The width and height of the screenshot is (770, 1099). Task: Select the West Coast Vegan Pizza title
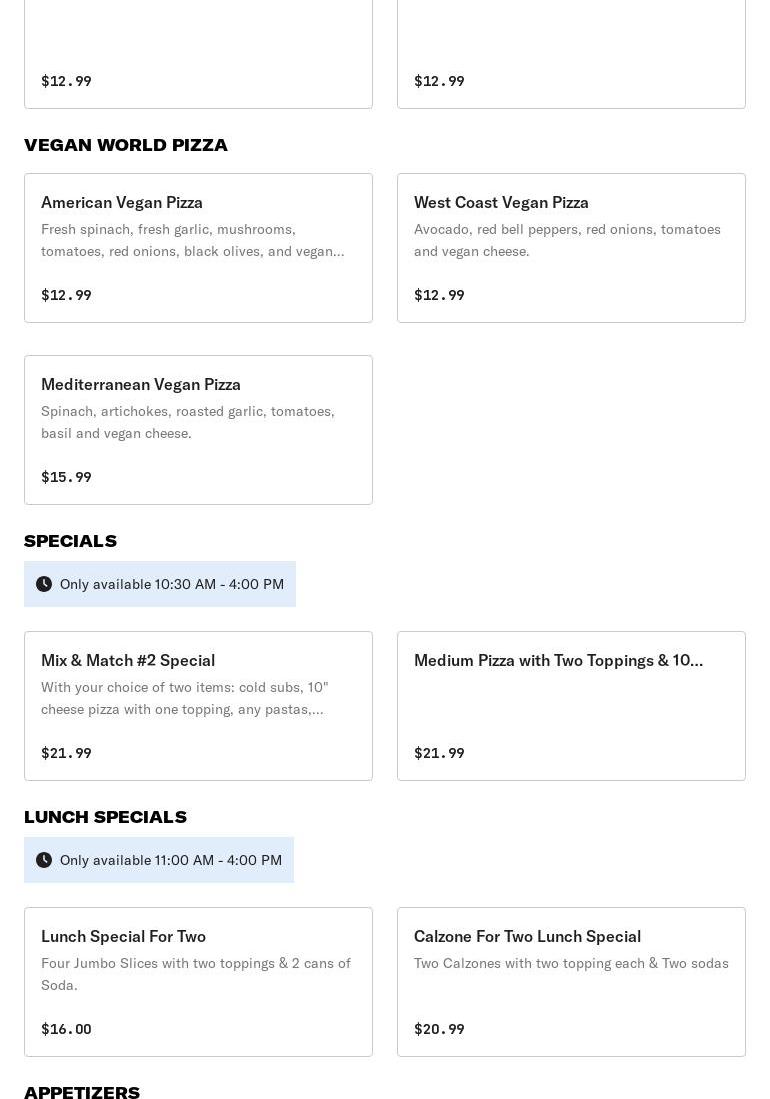click(501, 202)
